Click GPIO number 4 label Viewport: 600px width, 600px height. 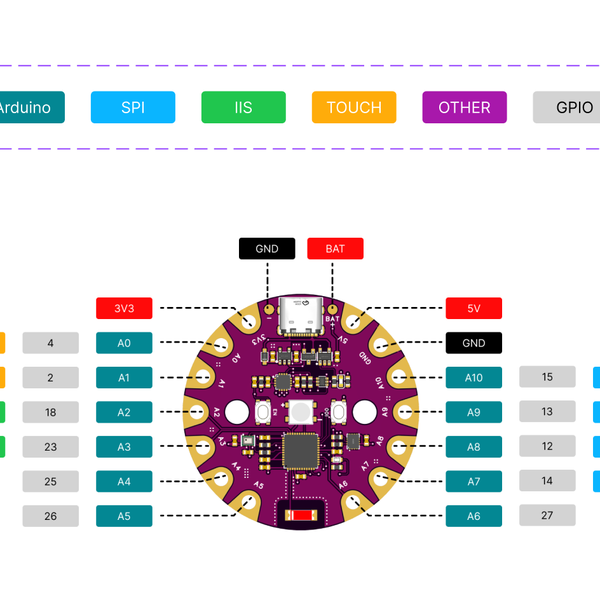(x=51, y=343)
